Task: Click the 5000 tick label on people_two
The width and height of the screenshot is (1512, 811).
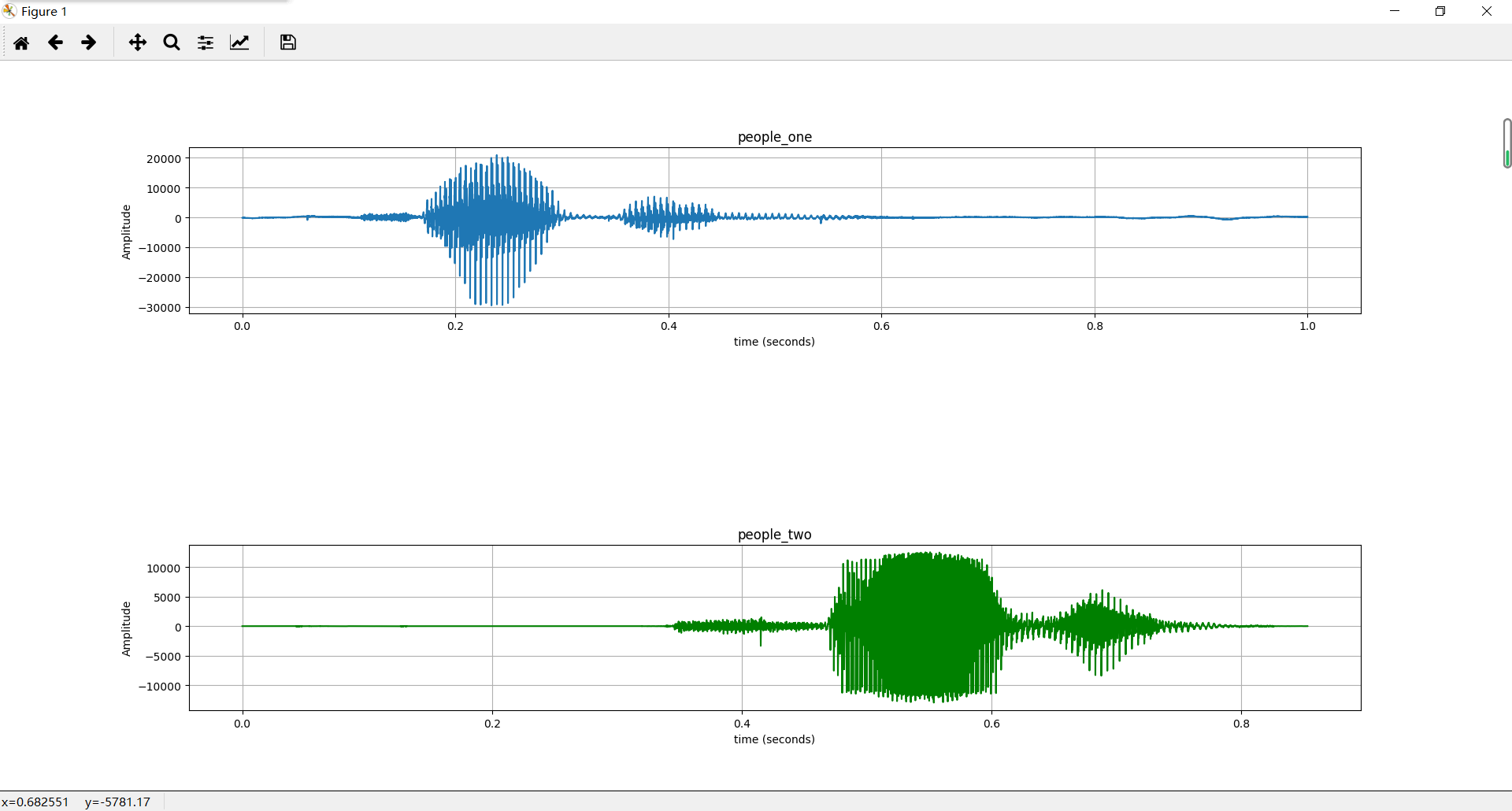Action: pos(167,598)
